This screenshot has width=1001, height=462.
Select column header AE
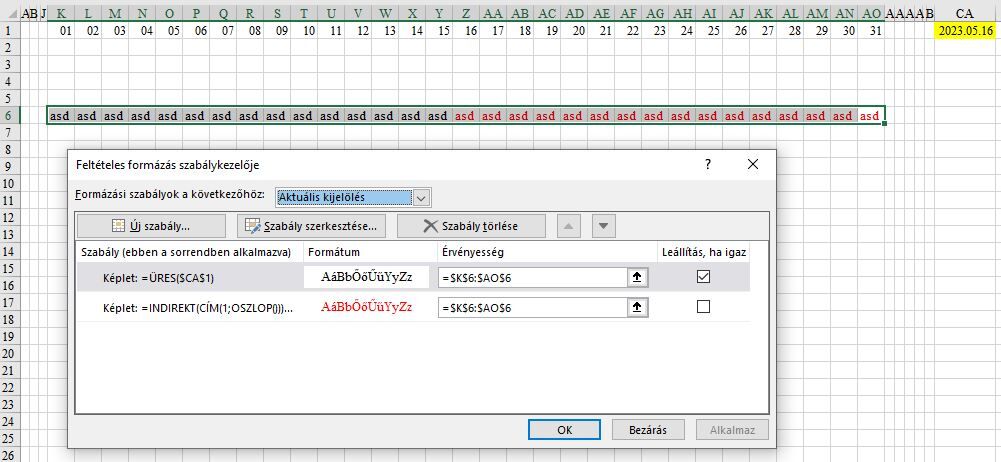[x=601, y=13]
